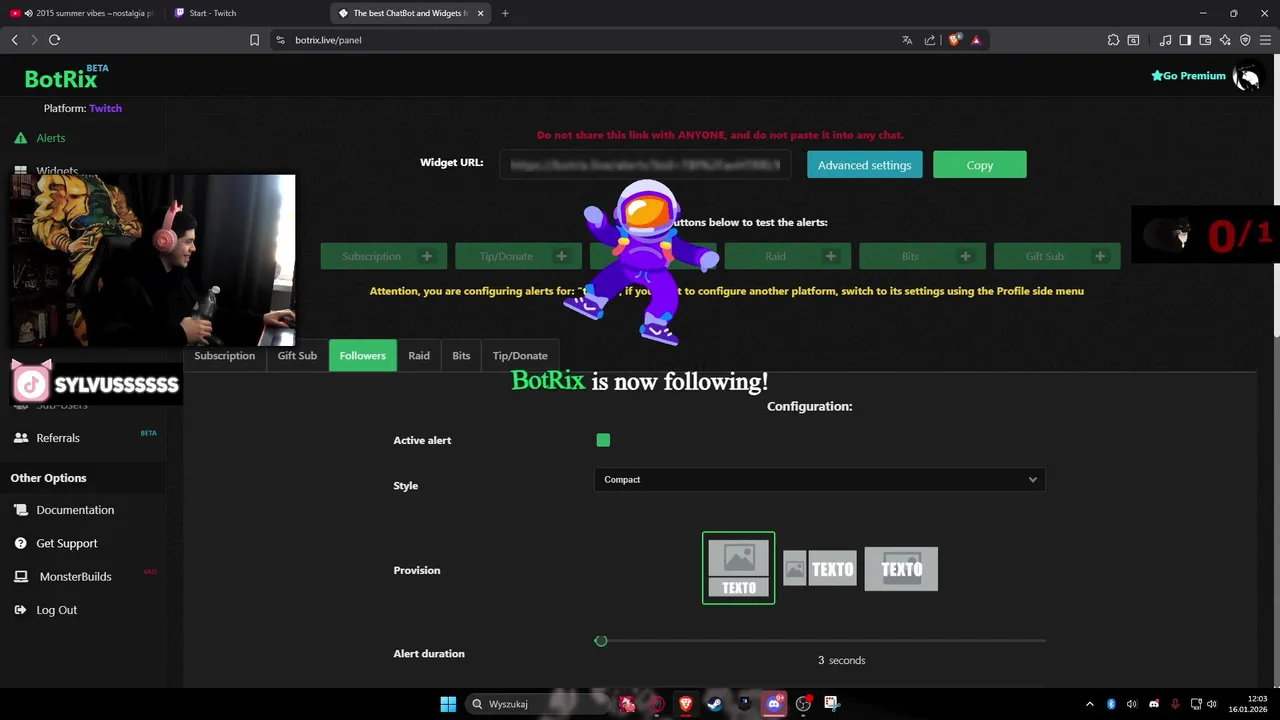Open the Brave Wallet icon

tap(1205, 40)
